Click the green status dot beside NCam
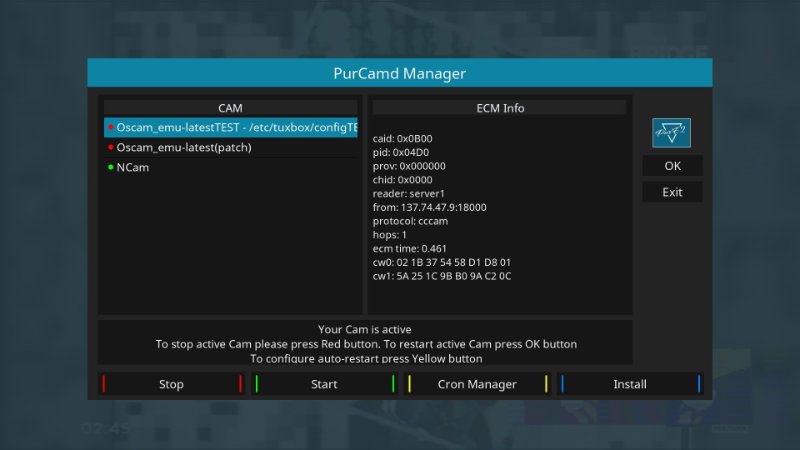800x450 pixels. 111,167
